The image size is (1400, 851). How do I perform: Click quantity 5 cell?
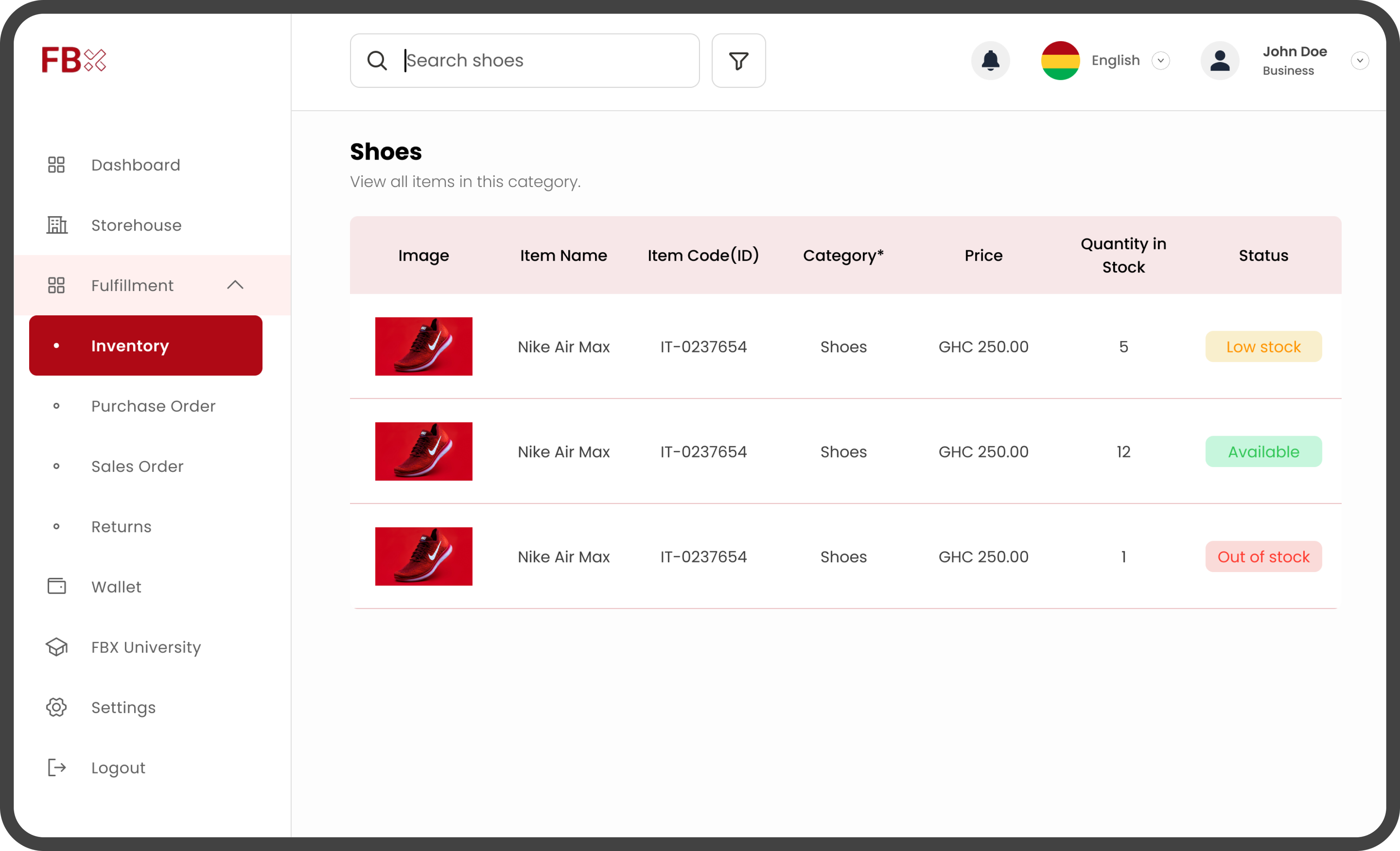tap(1123, 346)
